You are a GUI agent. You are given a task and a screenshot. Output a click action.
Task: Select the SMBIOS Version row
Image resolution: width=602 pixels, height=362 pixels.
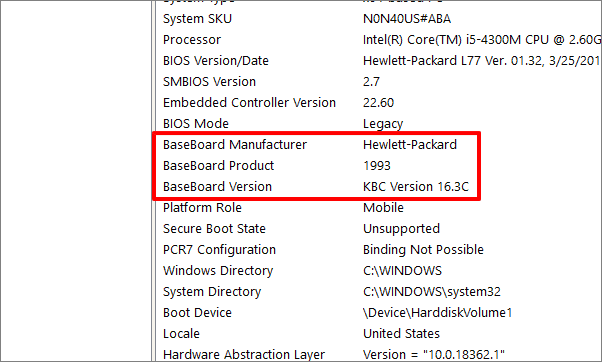tap(379, 82)
